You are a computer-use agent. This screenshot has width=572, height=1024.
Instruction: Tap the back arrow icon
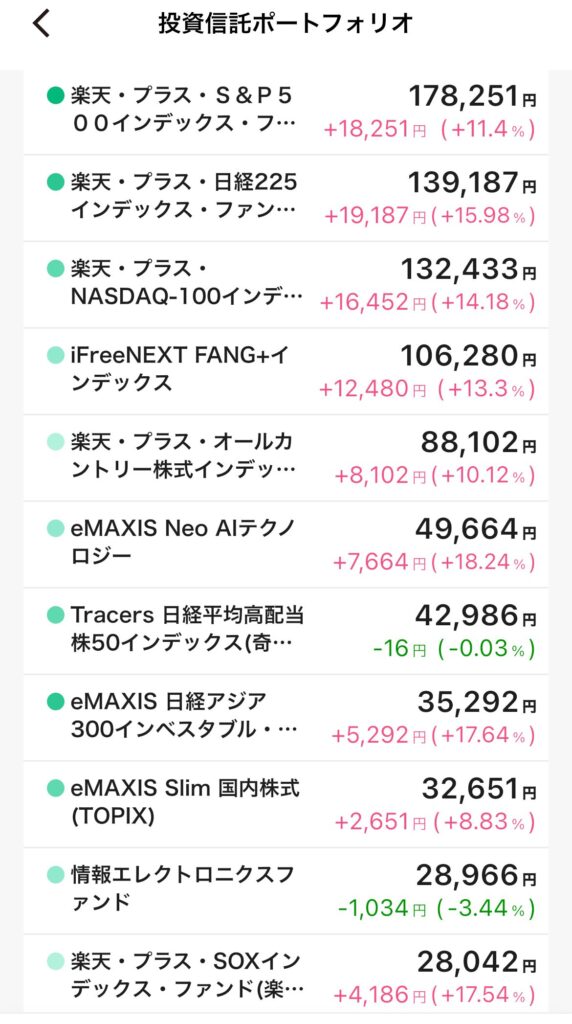click(x=41, y=24)
